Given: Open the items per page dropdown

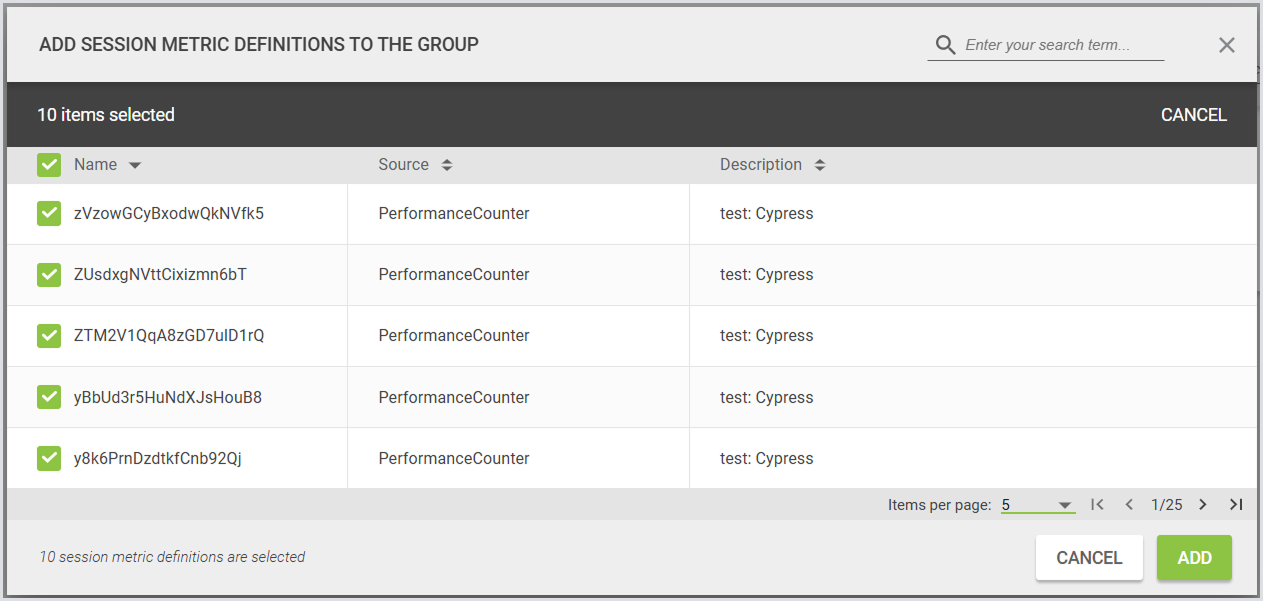Looking at the screenshot, I should 1038,505.
